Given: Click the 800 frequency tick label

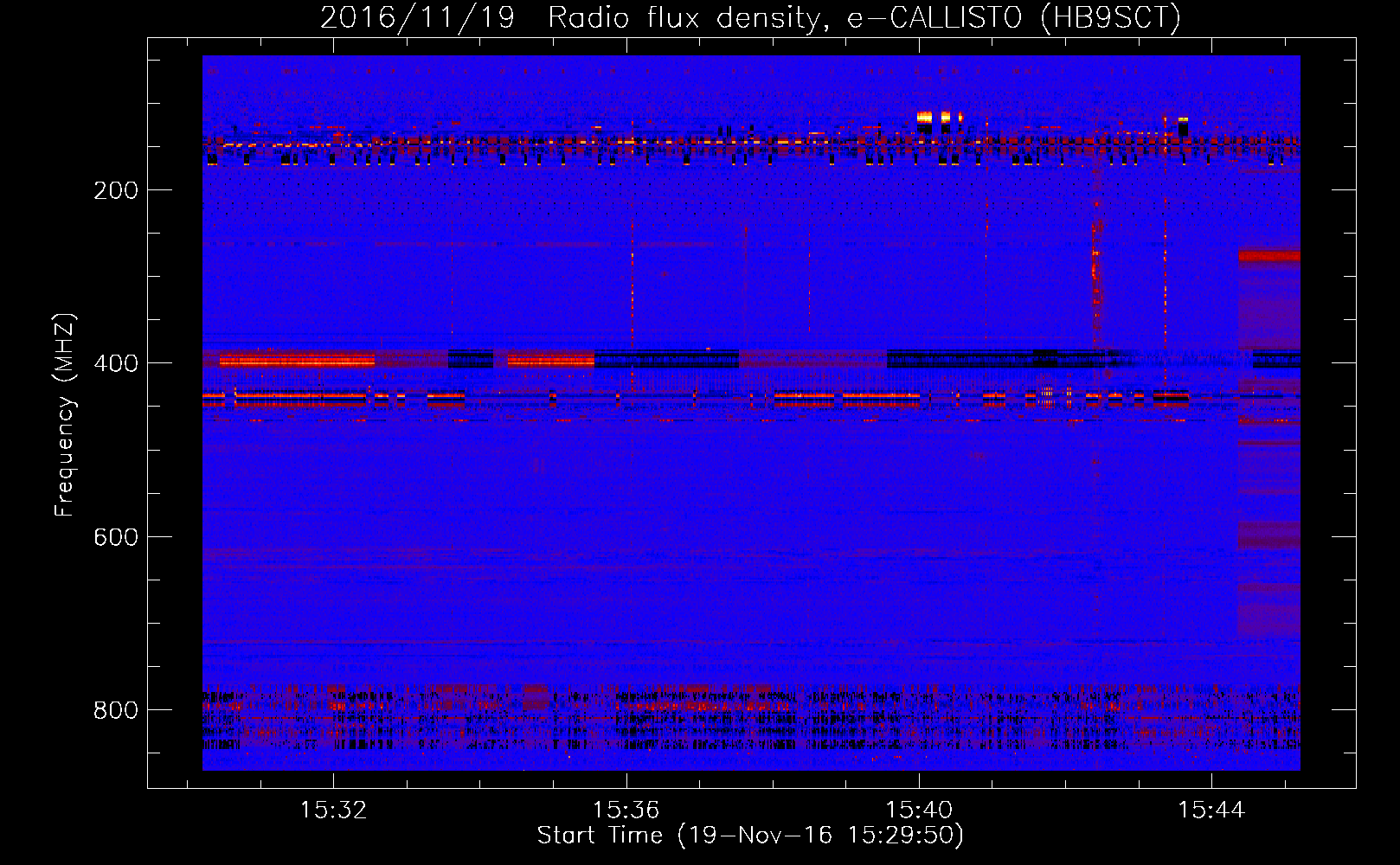Looking at the screenshot, I should [116, 710].
